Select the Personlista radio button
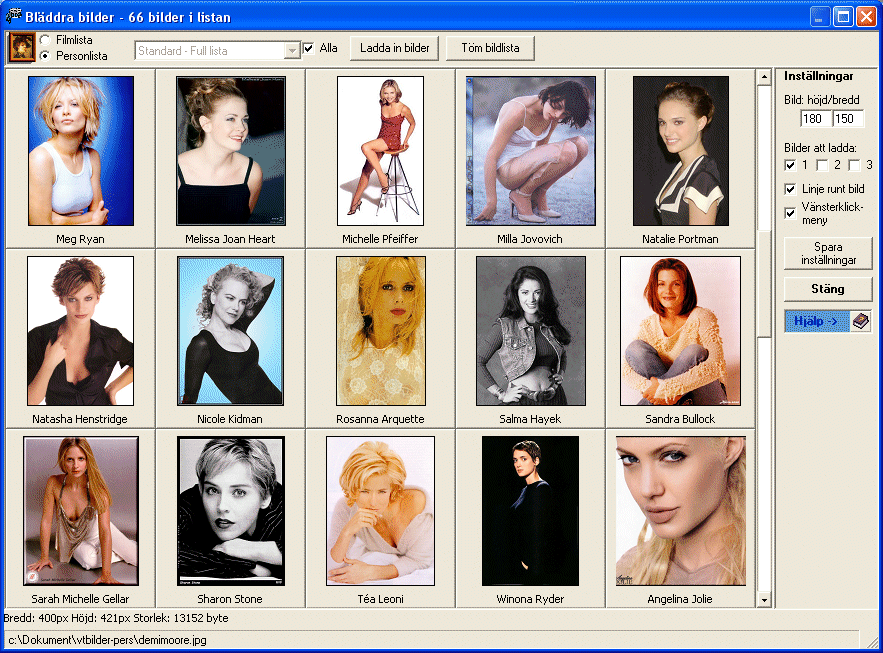 tap(44, 56)
